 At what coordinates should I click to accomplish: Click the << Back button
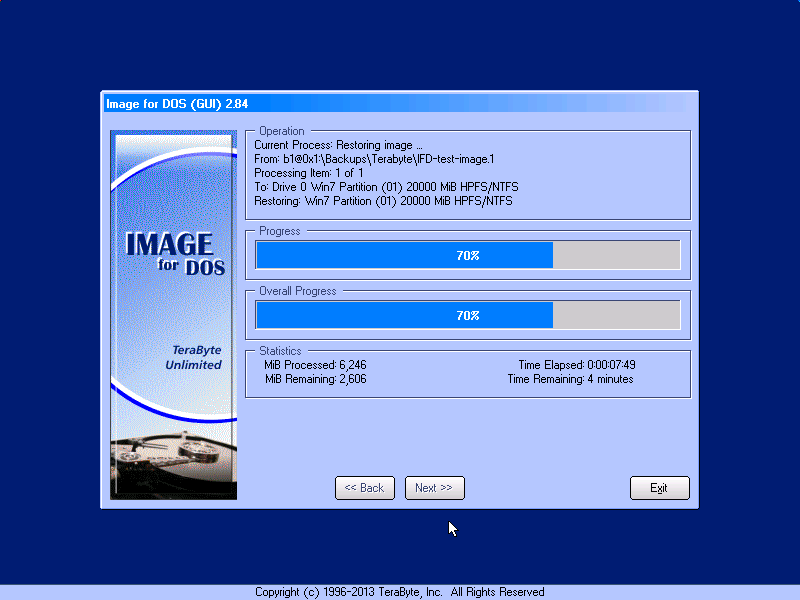click(364, 488)
